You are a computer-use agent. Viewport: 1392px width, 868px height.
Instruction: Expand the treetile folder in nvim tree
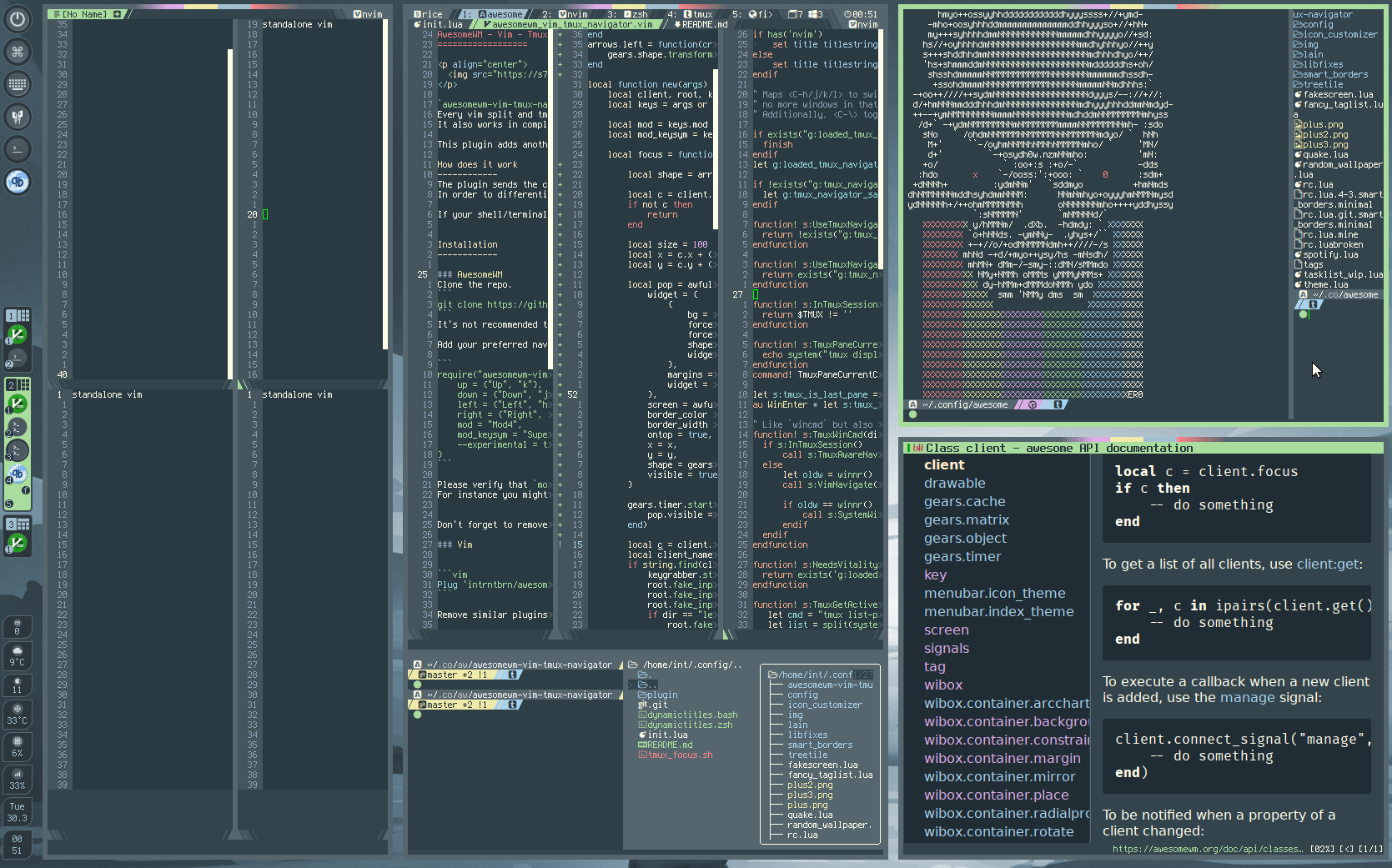coord(807,755)
